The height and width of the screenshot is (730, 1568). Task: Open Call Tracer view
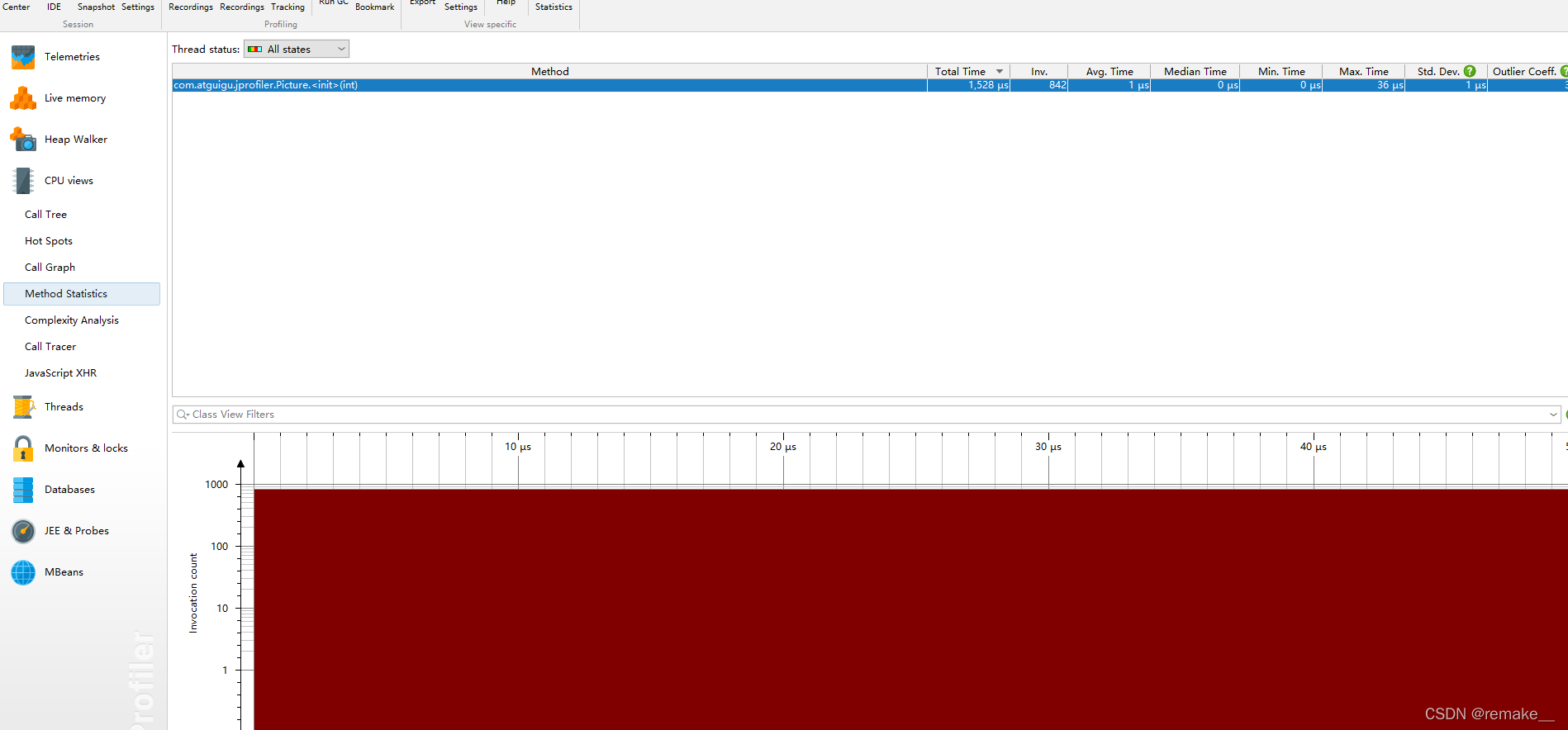pyautogui.click(x=50, y=347)
